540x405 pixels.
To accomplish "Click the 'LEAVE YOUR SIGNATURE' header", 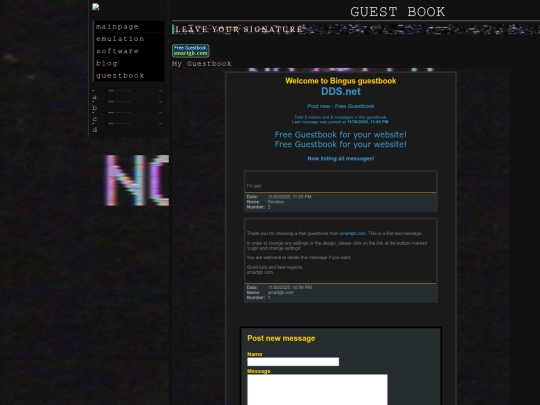I will tap(239, 29).
